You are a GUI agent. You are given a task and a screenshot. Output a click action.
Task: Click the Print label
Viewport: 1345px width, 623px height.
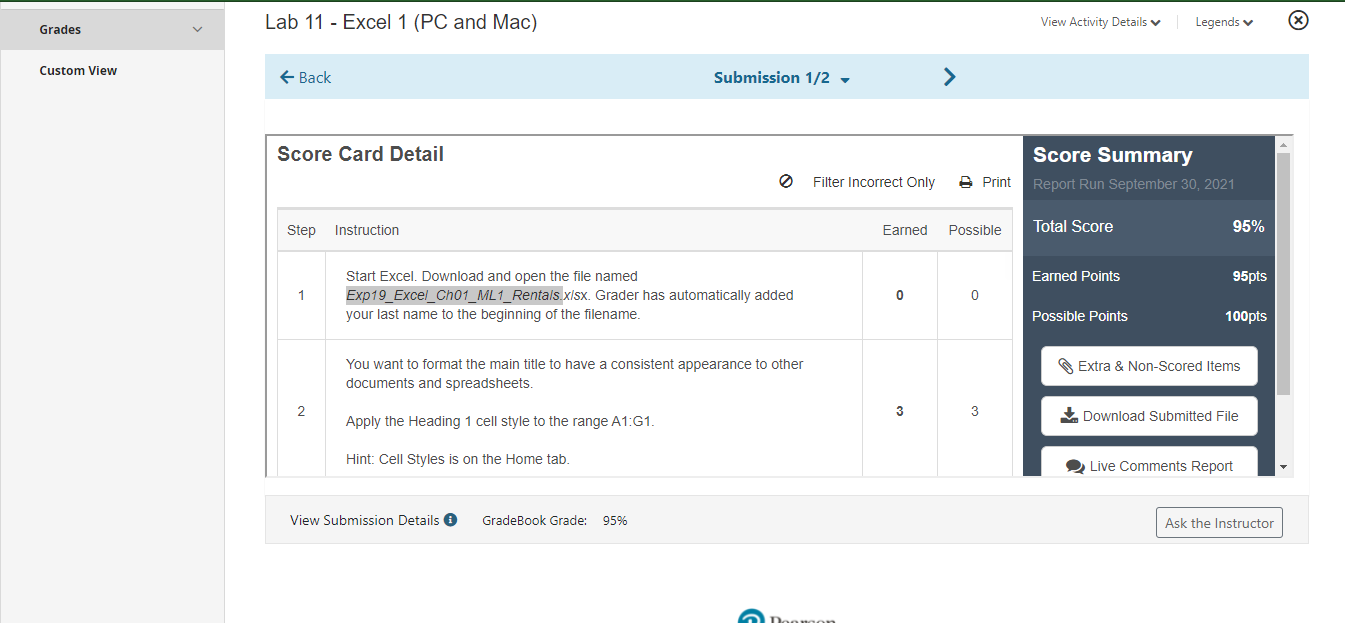997,182
